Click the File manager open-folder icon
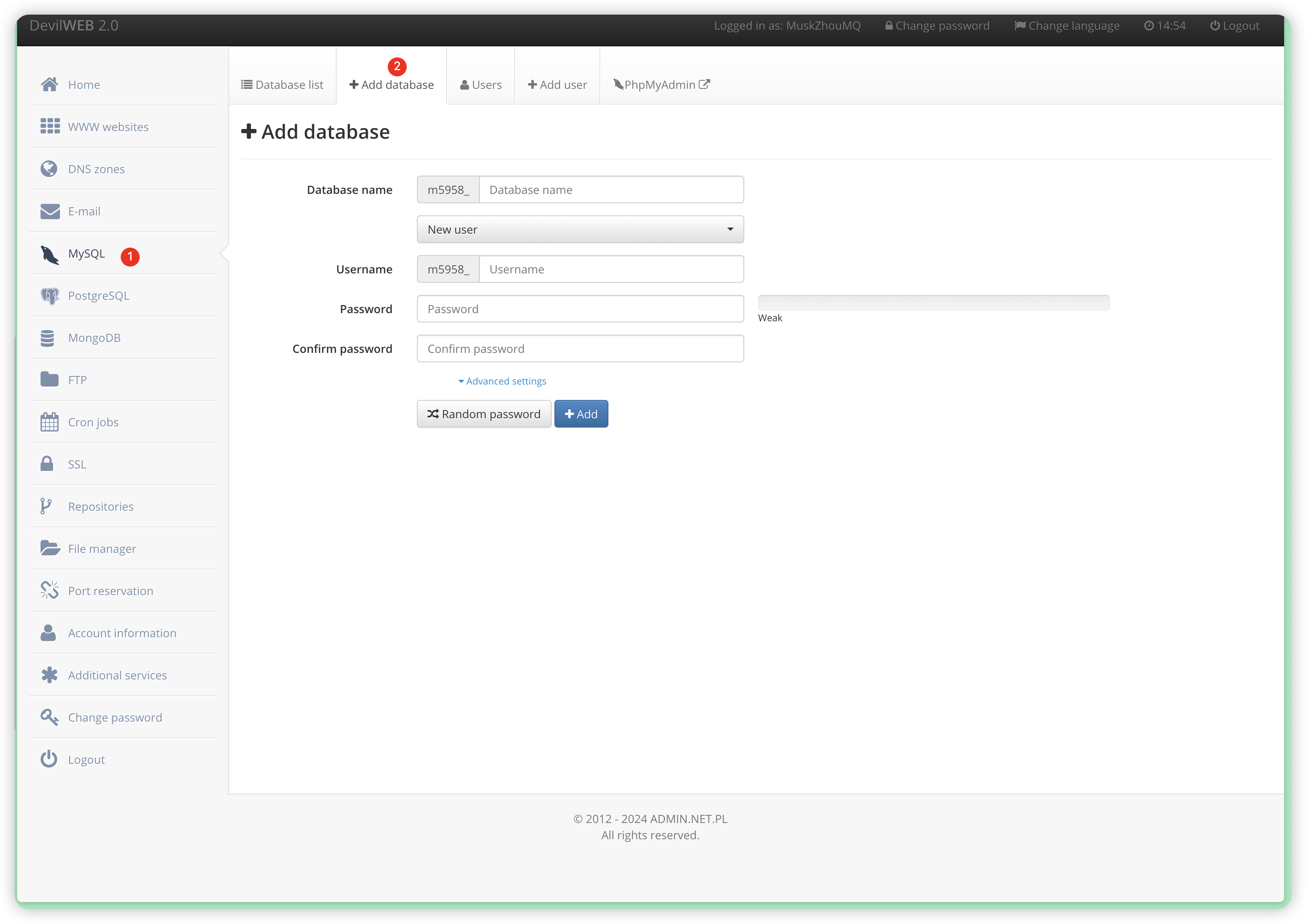Image resolution: width=1306 pixels, height=924 pixels. pyautogui.click(x=50, y=548)
